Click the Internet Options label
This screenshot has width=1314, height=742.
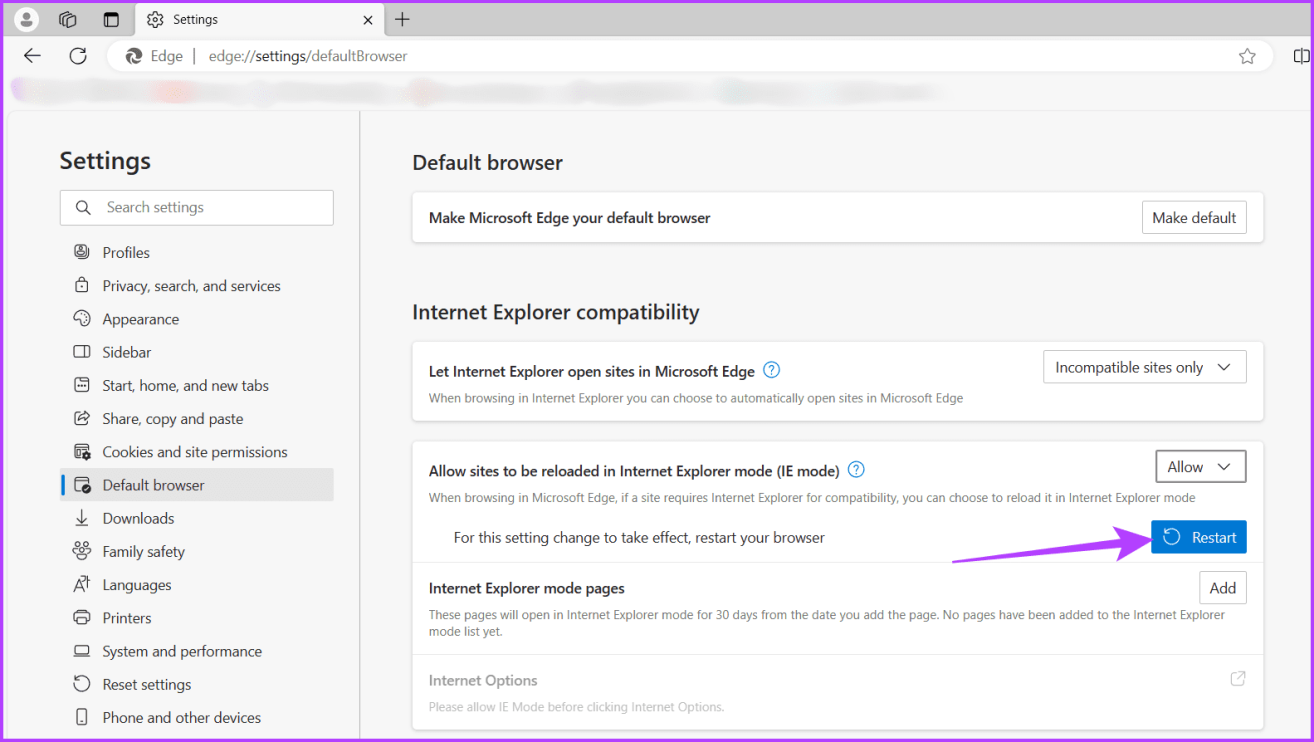coord(483,680)
